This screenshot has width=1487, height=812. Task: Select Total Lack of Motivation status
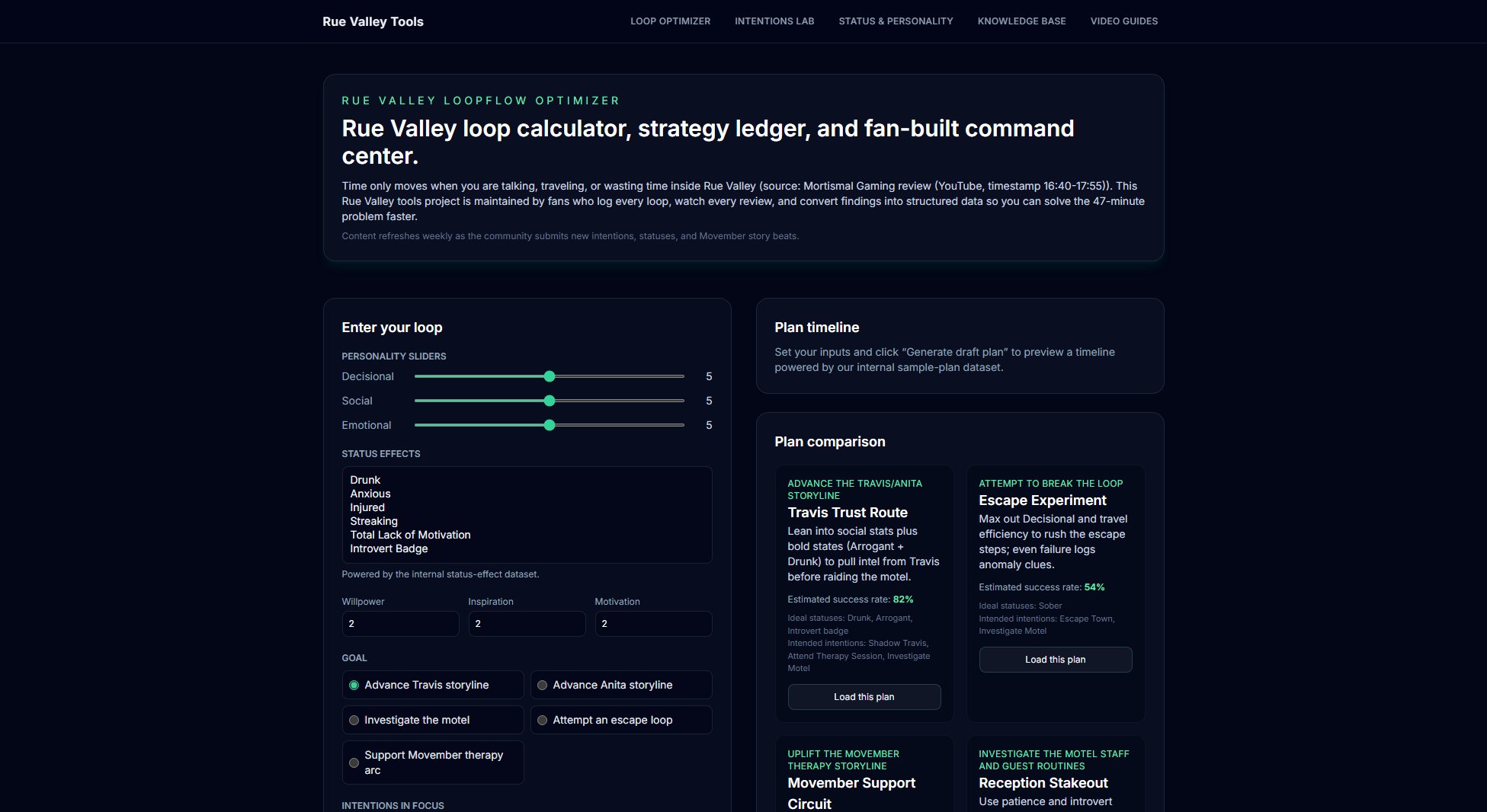[410, 534]
